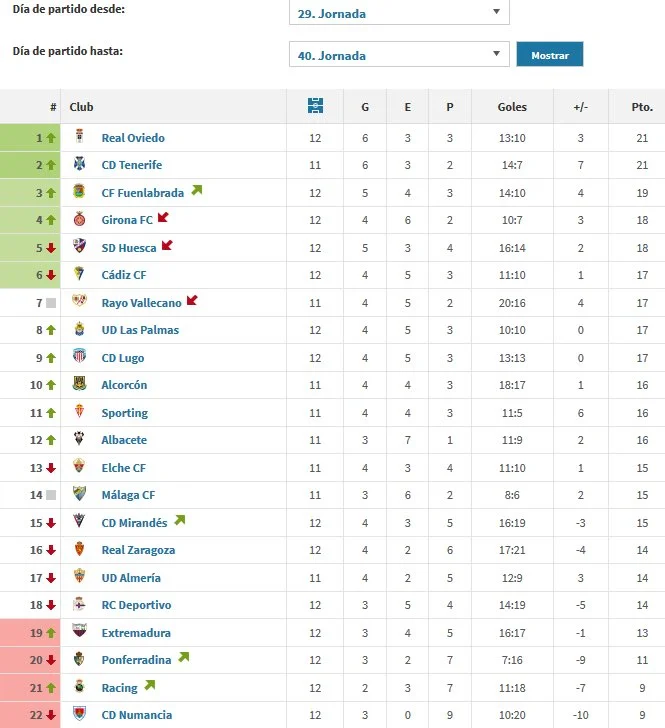The height and width of the screenshot is (728, 665).
Task: Click the Club column header
Action: [81, 107]
